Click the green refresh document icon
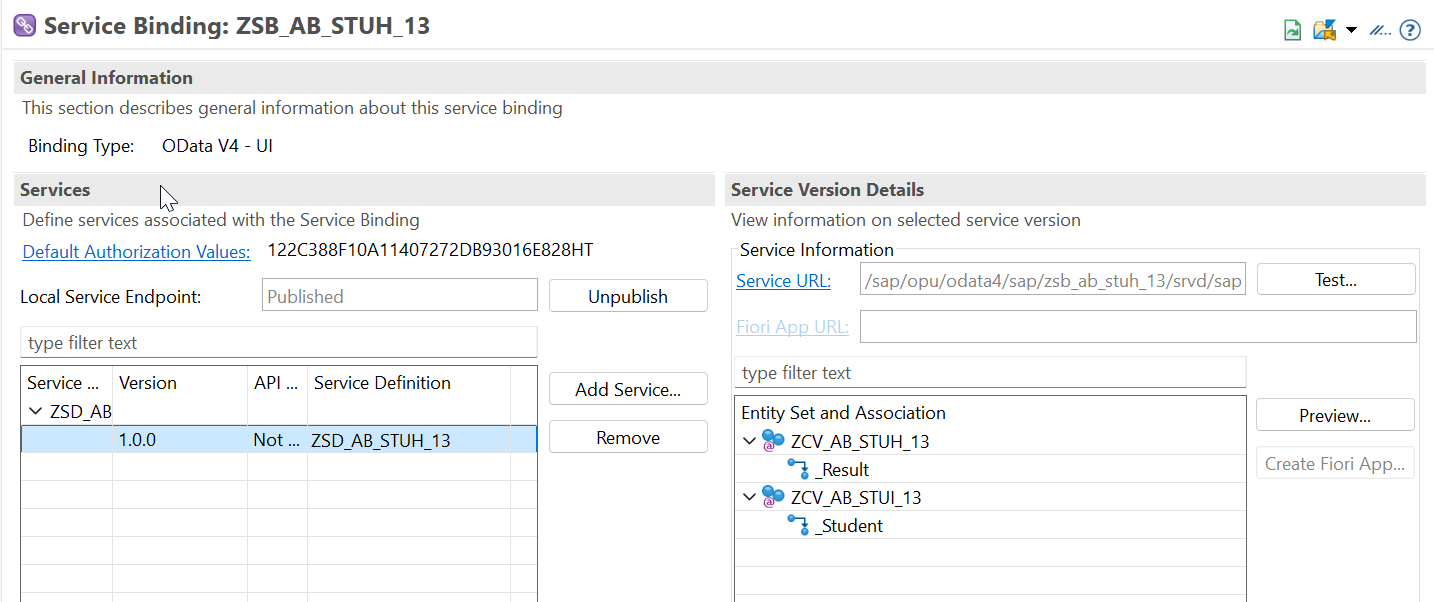 click(1293, 30)
